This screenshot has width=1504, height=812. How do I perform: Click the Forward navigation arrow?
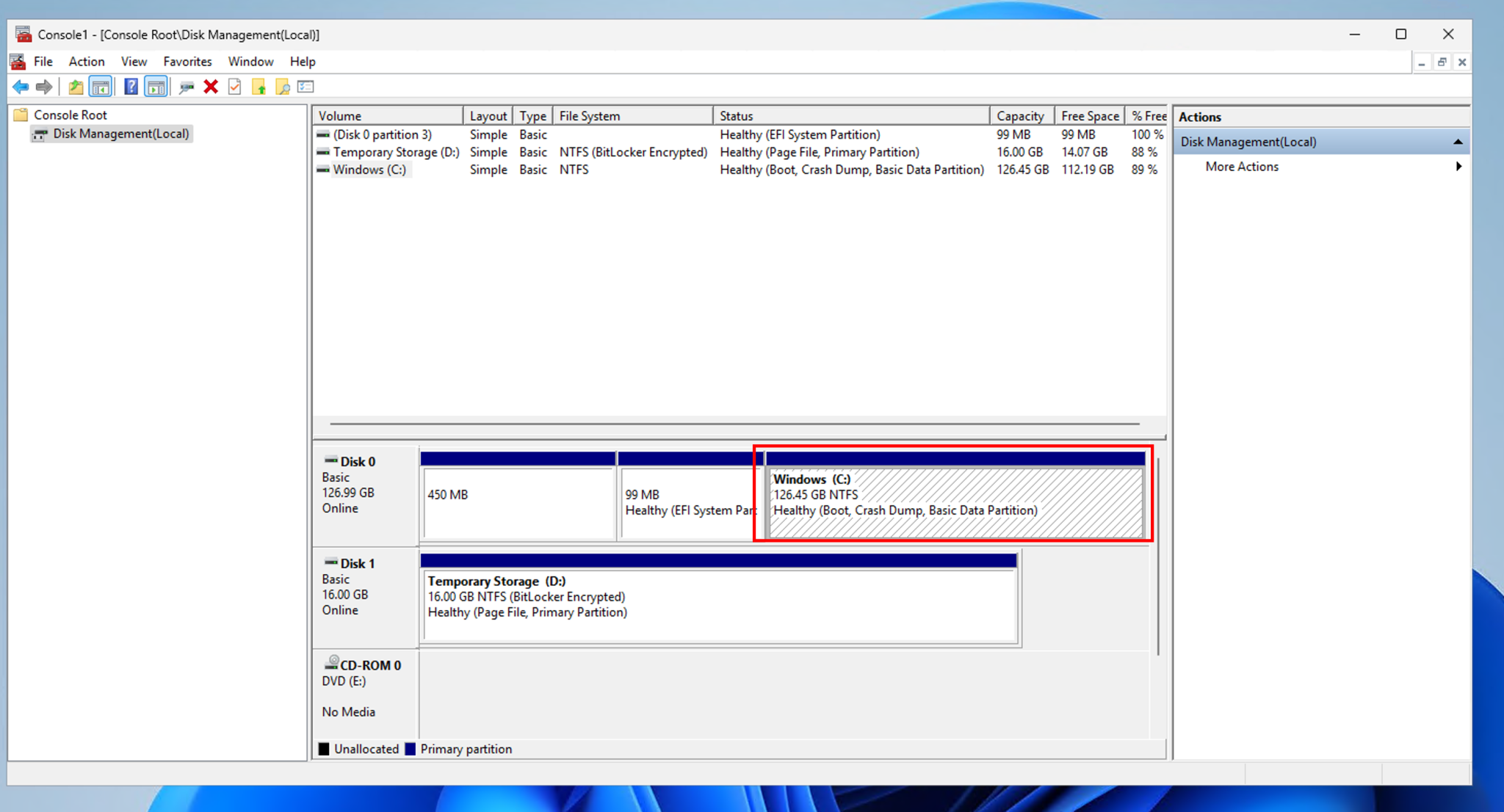tap(44, 86)
